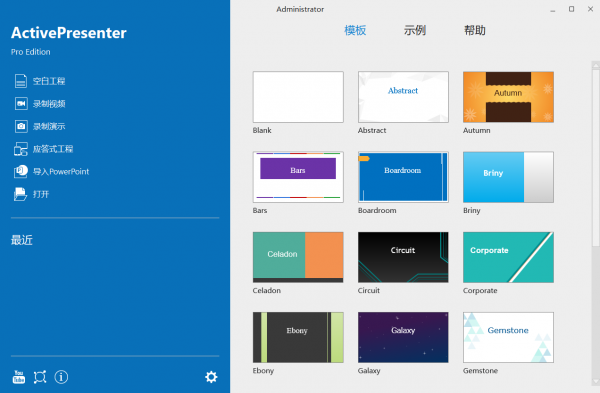Pick the Ebony template thumbnail
600x393 pixels.
[x=298, y=337]
